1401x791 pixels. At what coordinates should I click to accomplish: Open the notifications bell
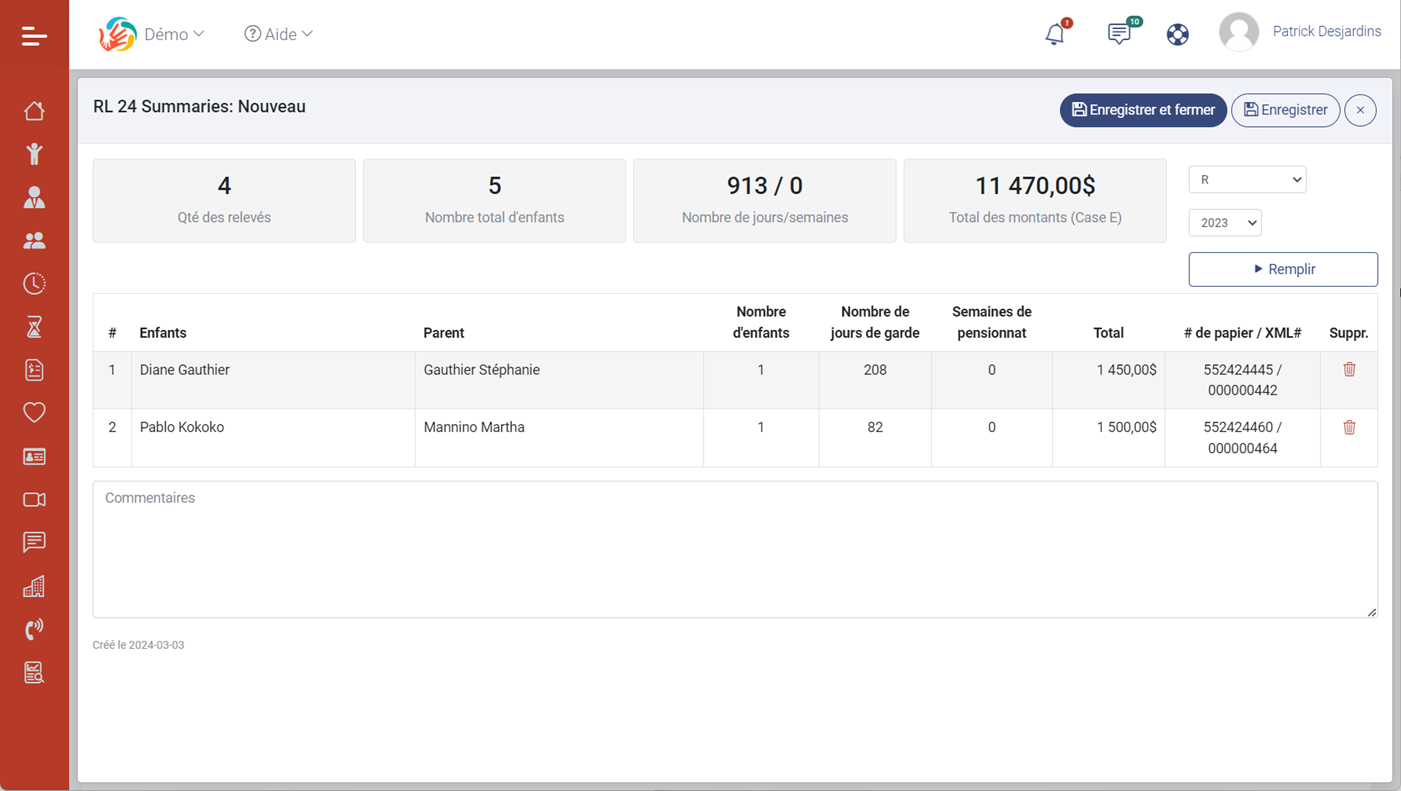[1055, 33]
